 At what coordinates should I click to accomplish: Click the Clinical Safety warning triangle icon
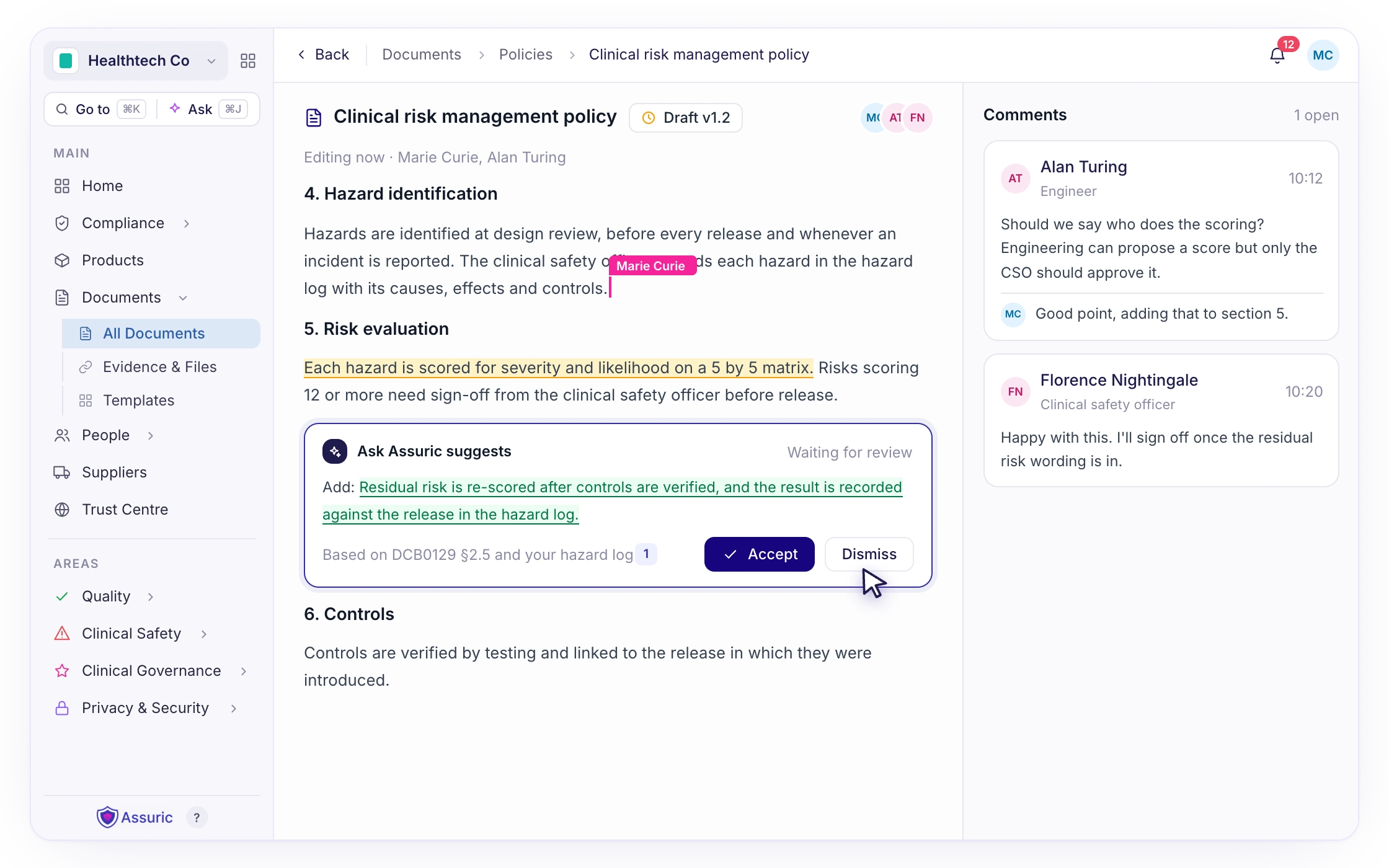[x=62, y=634]
